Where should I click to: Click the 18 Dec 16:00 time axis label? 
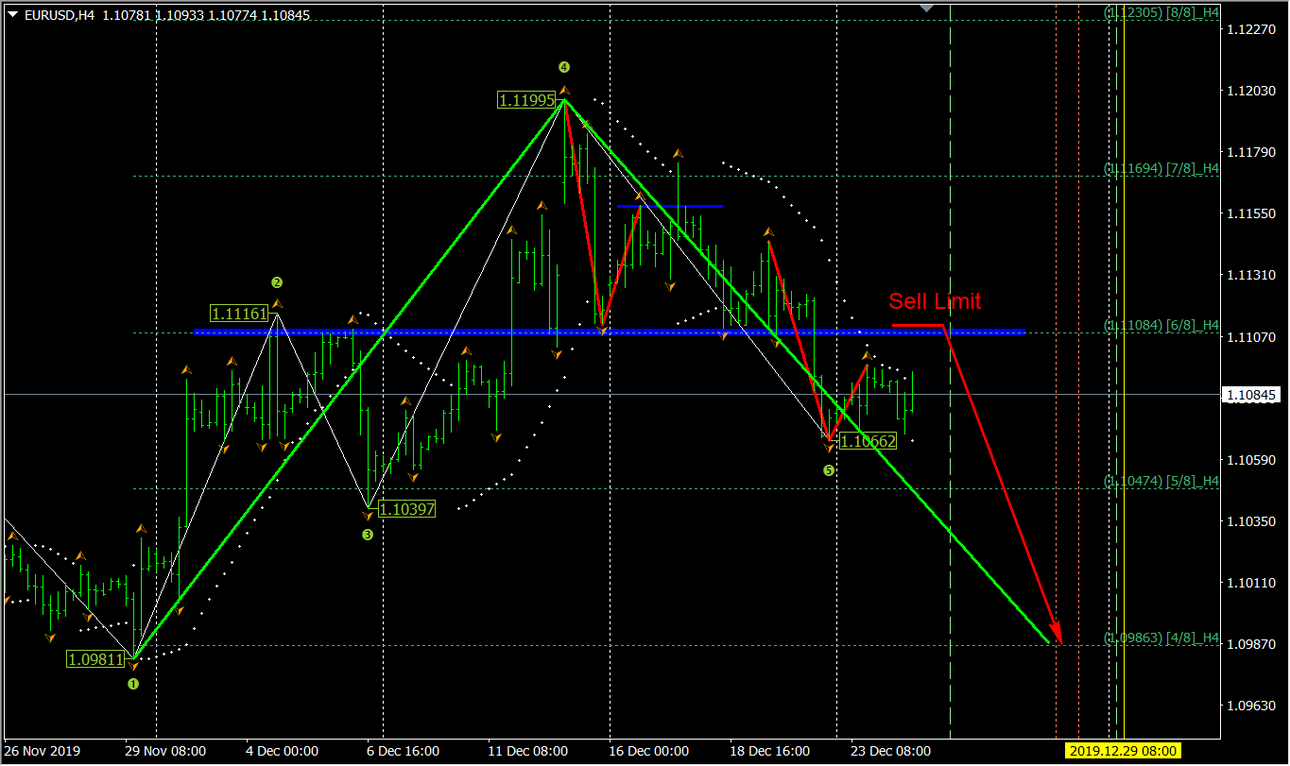769,751
